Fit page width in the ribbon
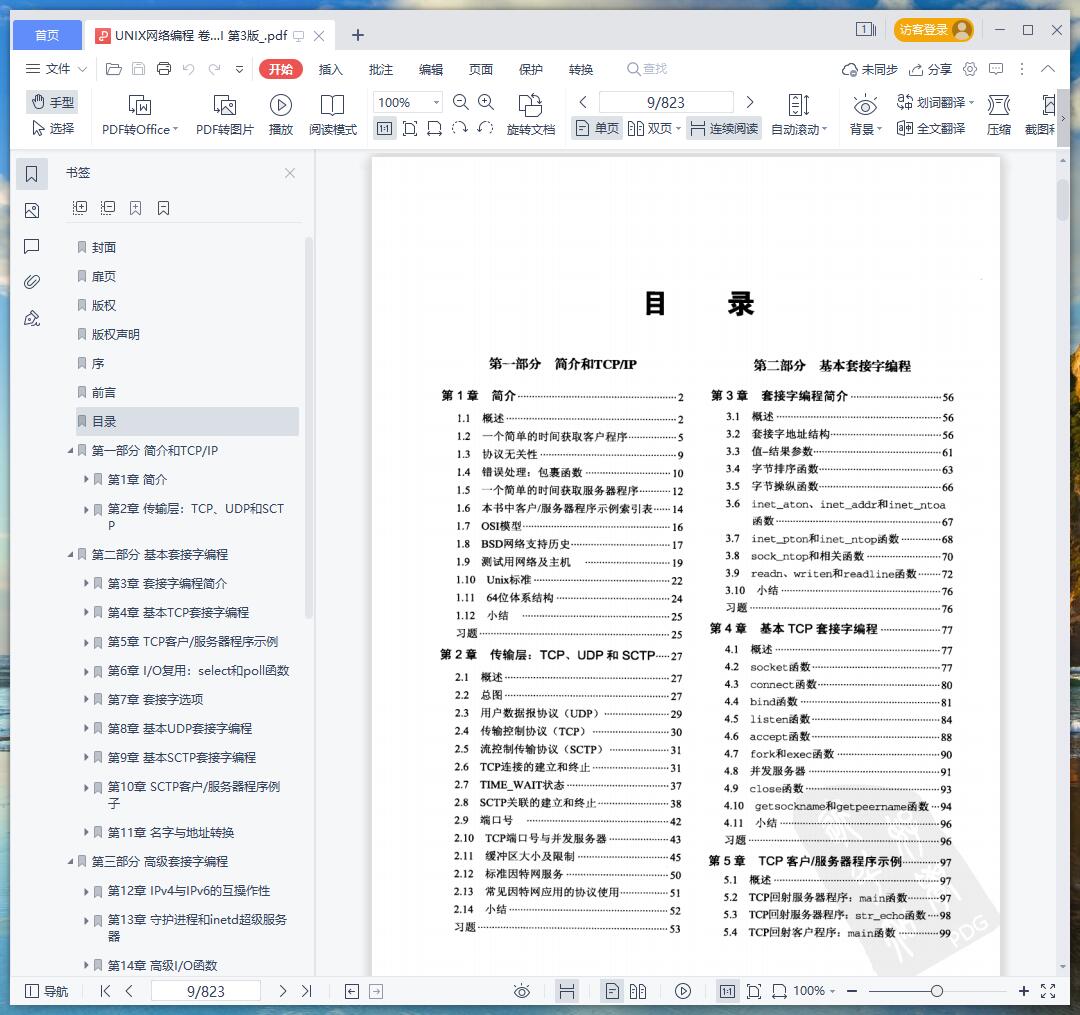Image resolution: width=1080 pixels, height=1015 pixels. [x=435, y=128]
